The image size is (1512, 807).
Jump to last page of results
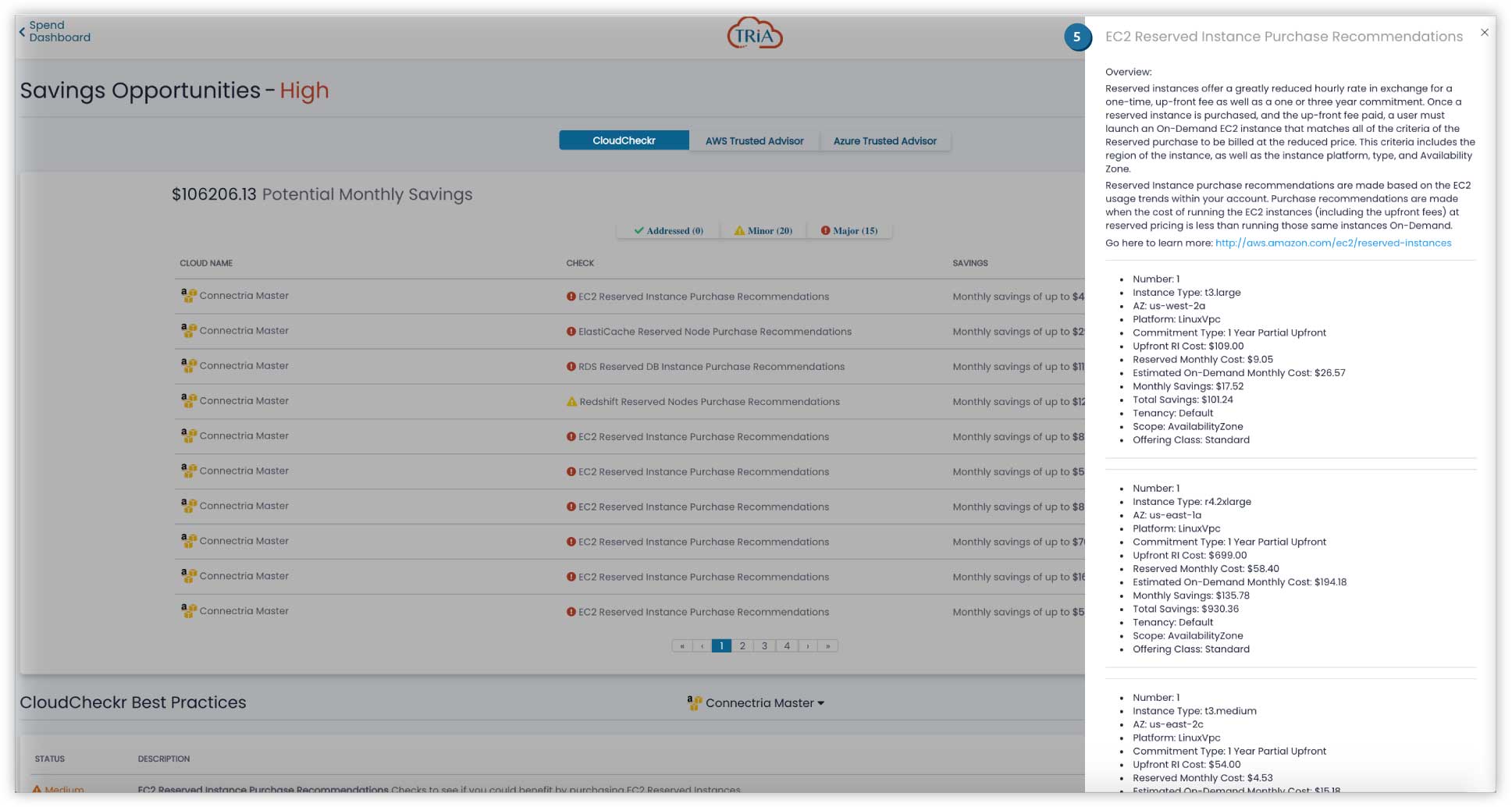[x=827, y=646]
